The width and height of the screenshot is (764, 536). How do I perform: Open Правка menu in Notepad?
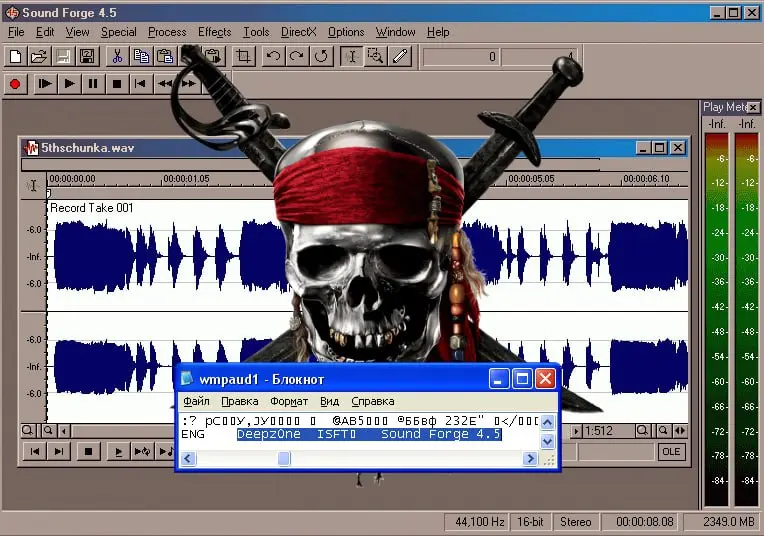tap(240, 401)
